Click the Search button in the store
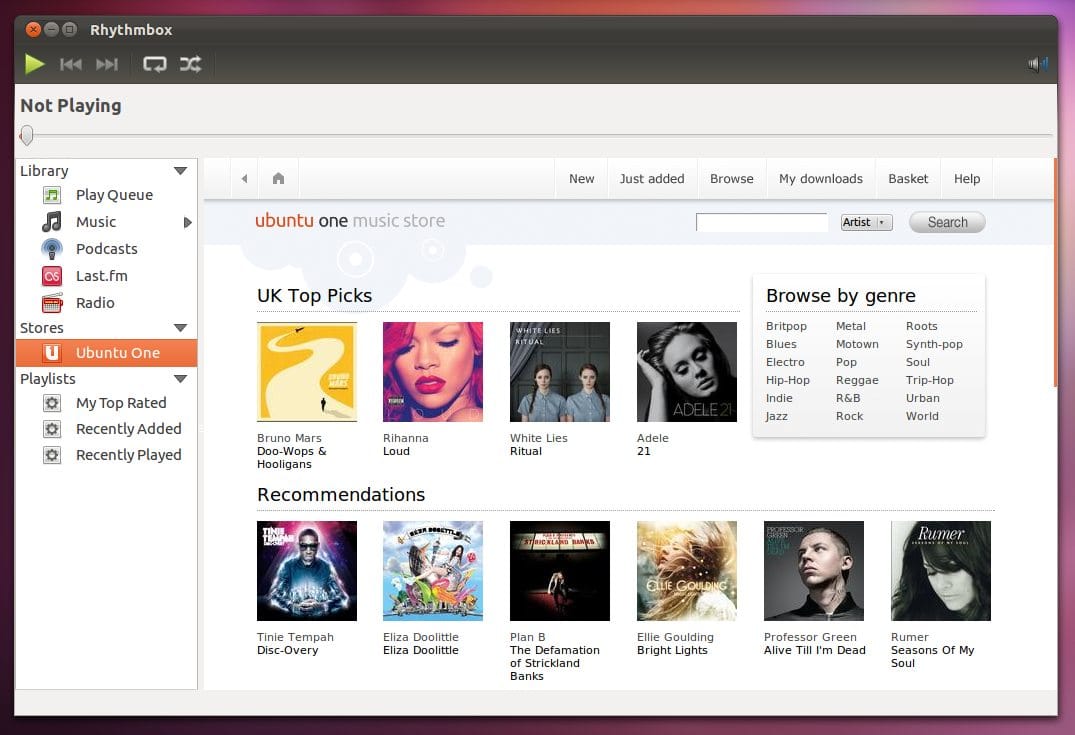1075x735 pixels. 946,221
